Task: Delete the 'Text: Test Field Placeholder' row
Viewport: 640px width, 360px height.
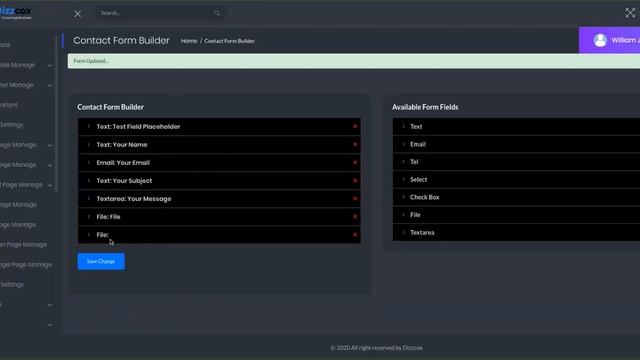Action: [355, 127]
